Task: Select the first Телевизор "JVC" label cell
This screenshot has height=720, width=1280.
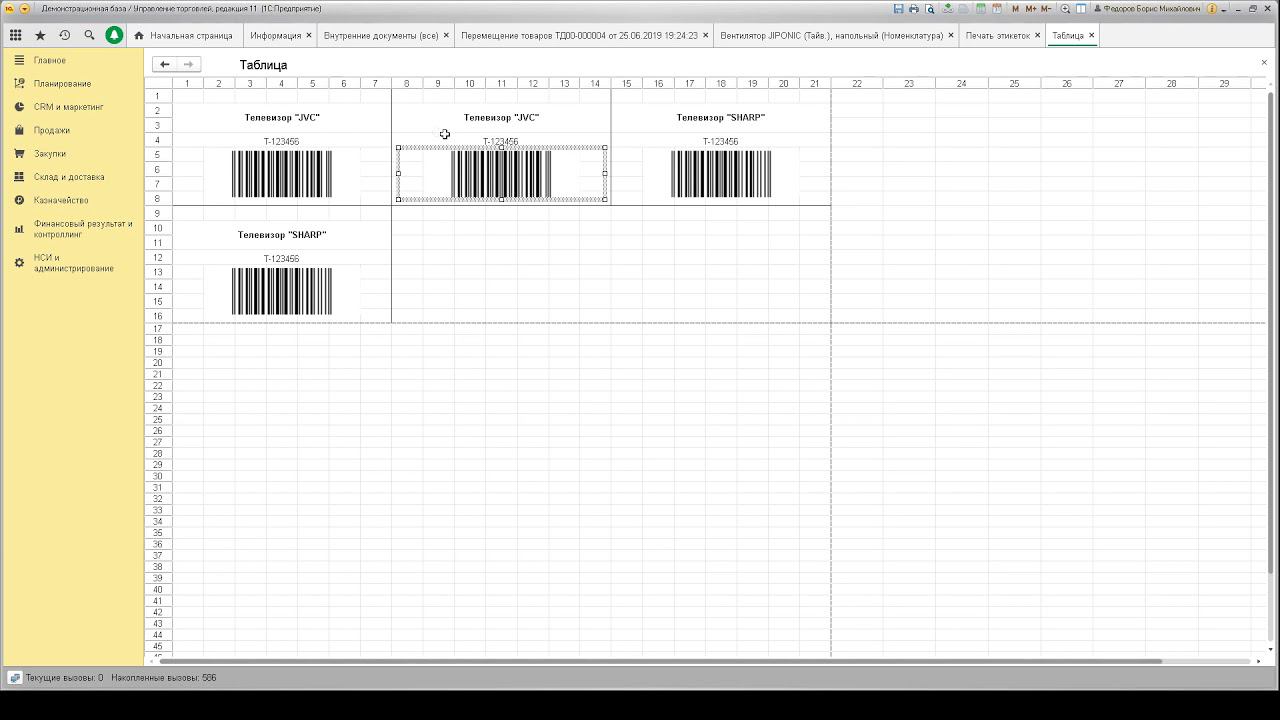Action: [282, 118]
